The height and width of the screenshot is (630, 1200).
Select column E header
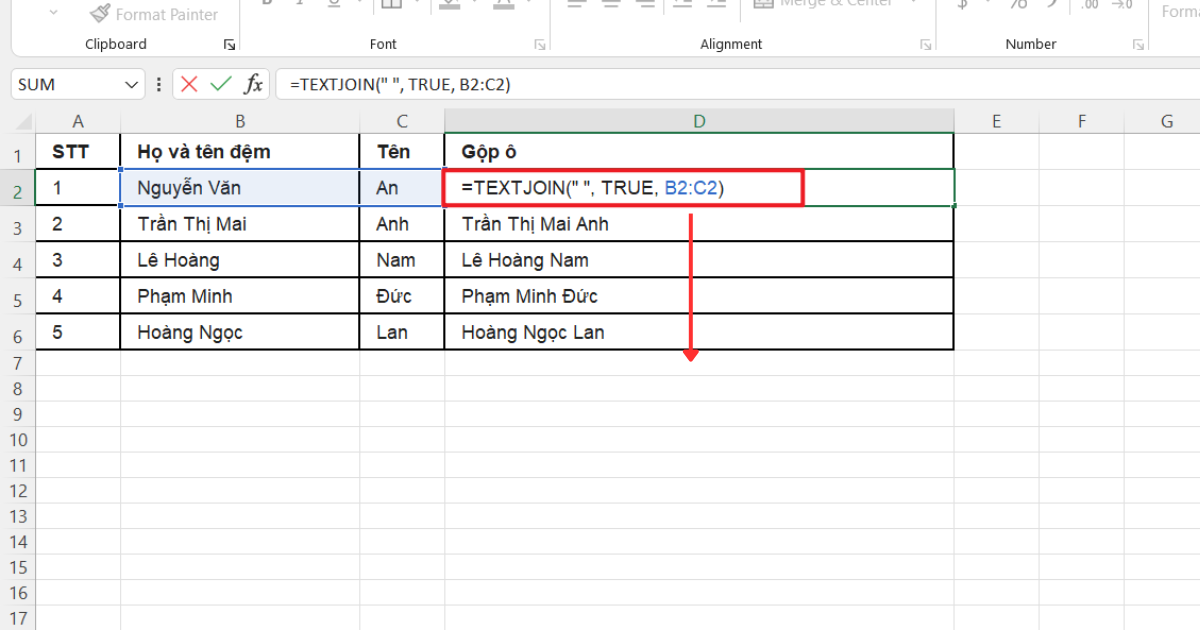(x=996, y=121)
